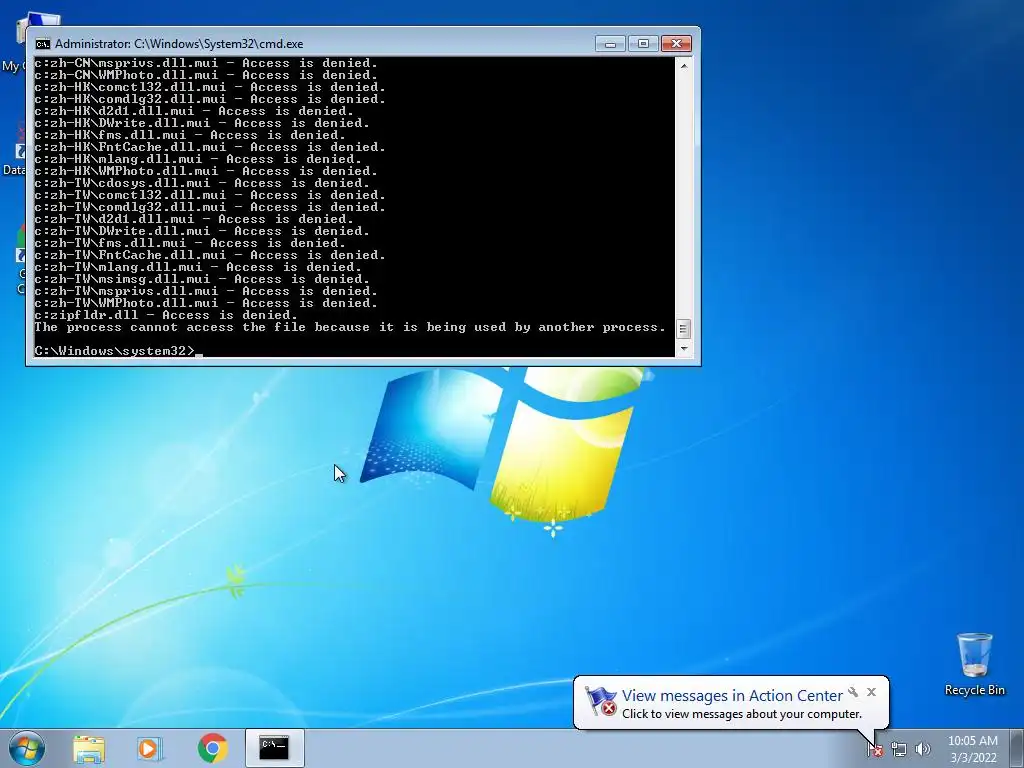
Task: Select the cmd.exe taskbar button
Action: coord(274,748)
